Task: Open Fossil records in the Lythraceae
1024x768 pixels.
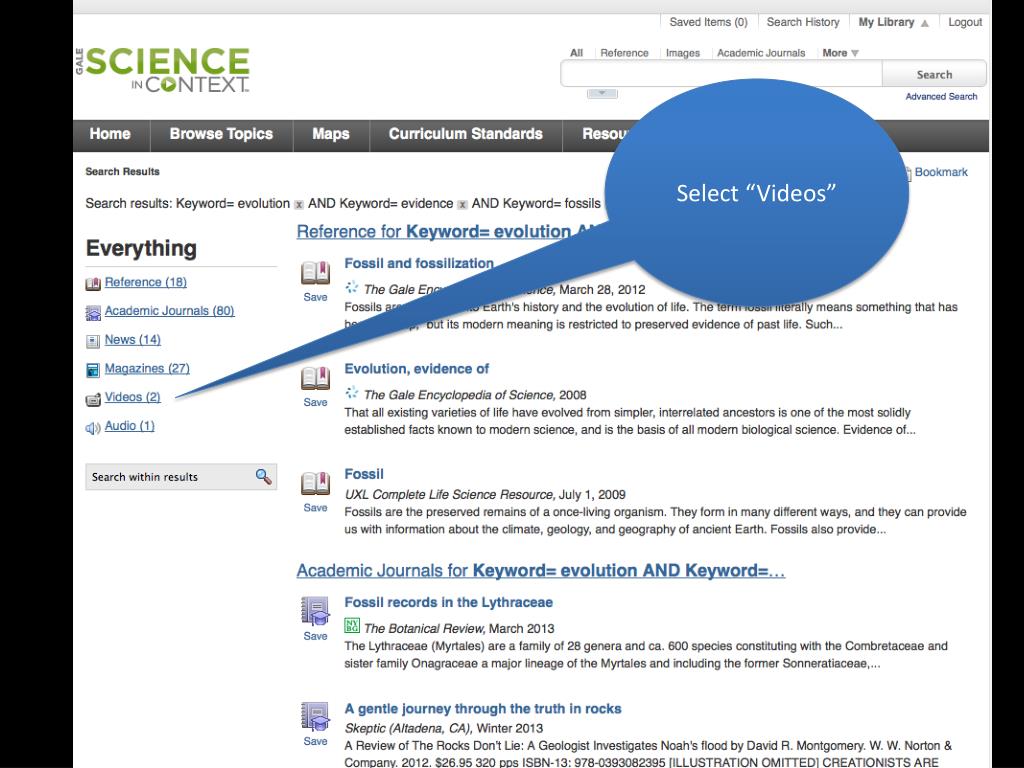Action: [x=448, y=603]
